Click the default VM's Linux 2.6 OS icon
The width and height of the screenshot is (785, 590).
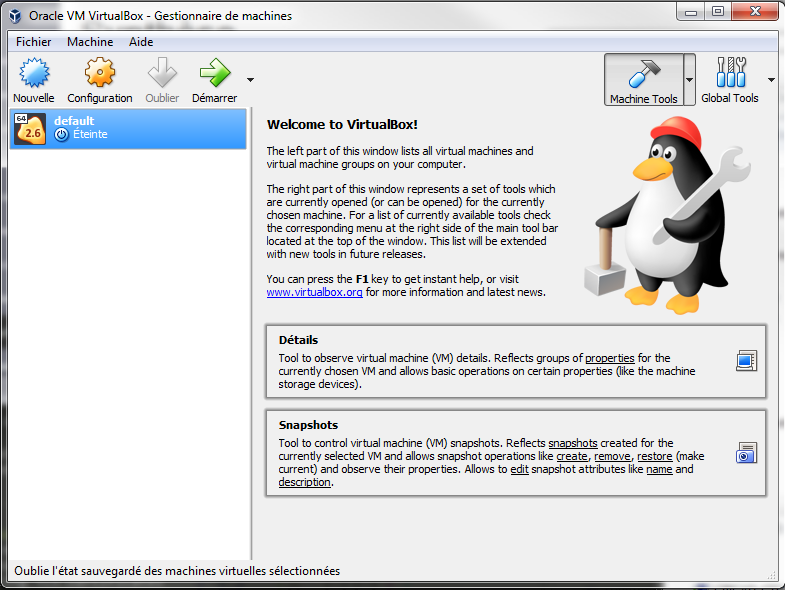point(30,129)
